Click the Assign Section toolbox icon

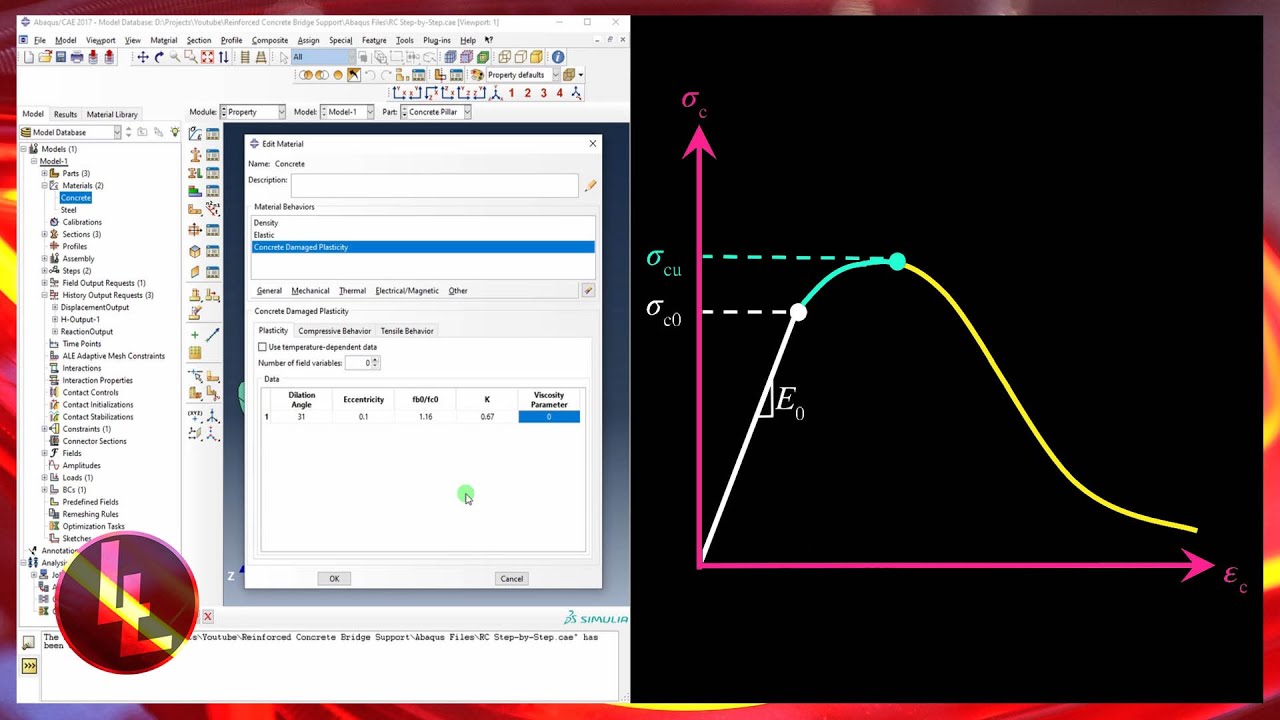click(x=195, y=173)
